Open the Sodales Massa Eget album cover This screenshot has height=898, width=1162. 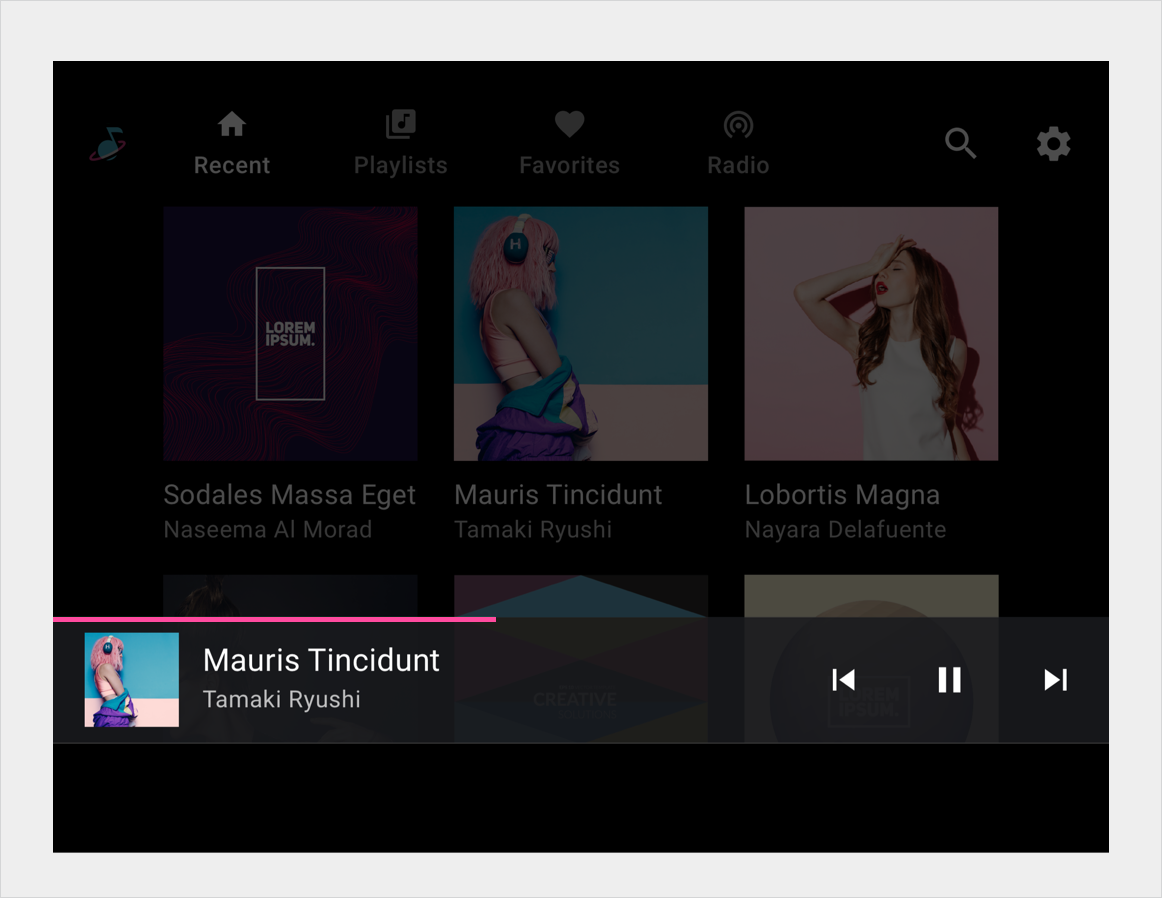(290, 333)
